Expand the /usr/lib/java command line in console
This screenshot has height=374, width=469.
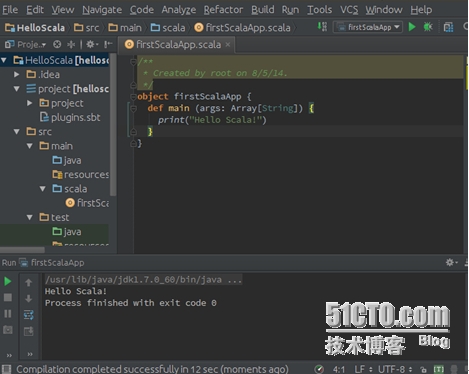143,279
